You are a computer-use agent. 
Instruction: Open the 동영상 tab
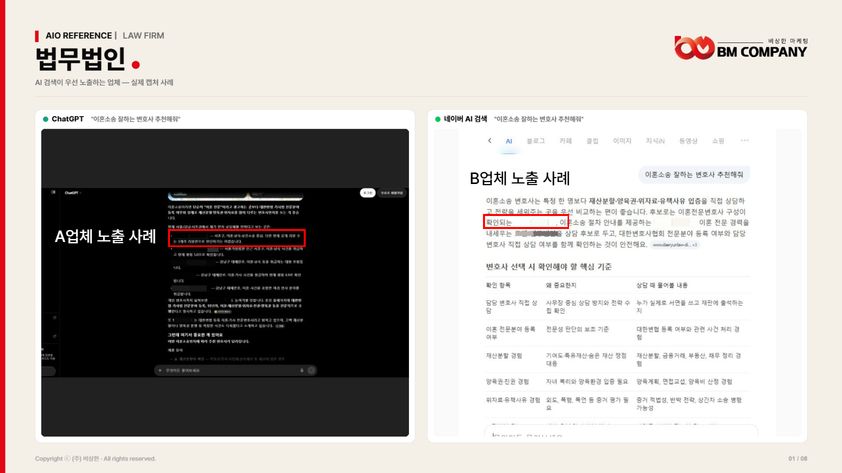coord(688,141)
